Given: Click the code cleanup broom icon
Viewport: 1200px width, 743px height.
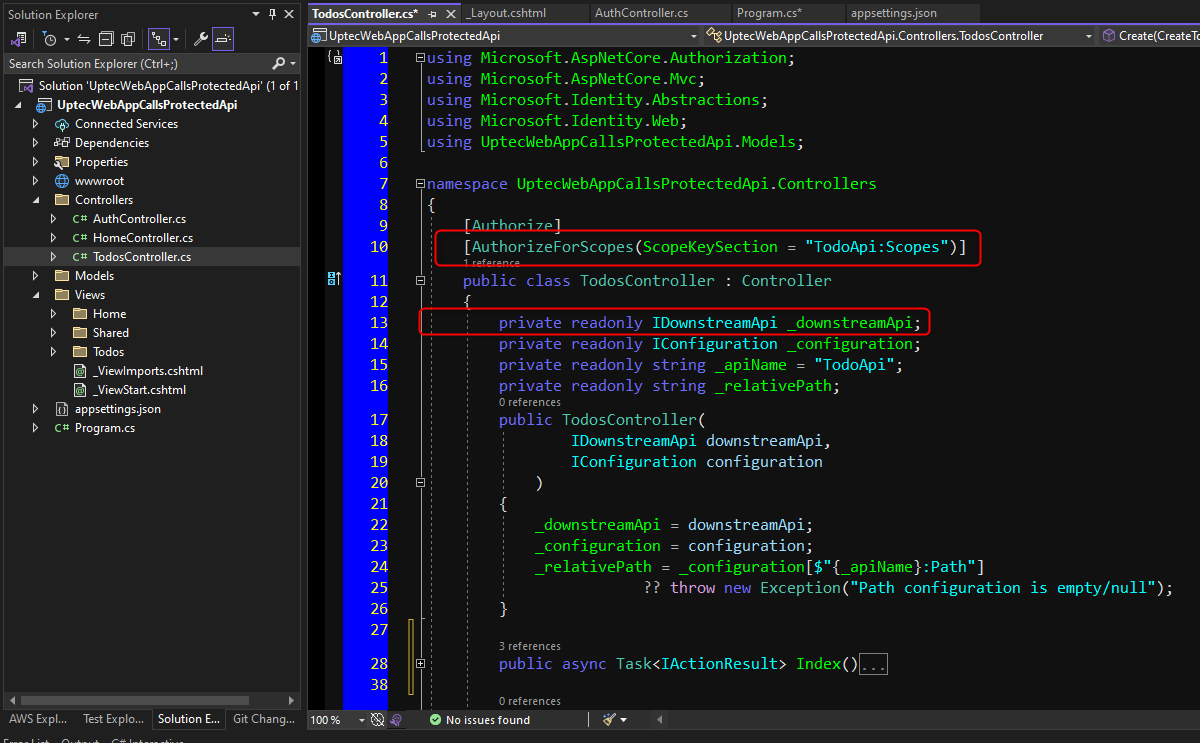Looking at the screenshot, I should pyautogui.click(x=610, y=719).
